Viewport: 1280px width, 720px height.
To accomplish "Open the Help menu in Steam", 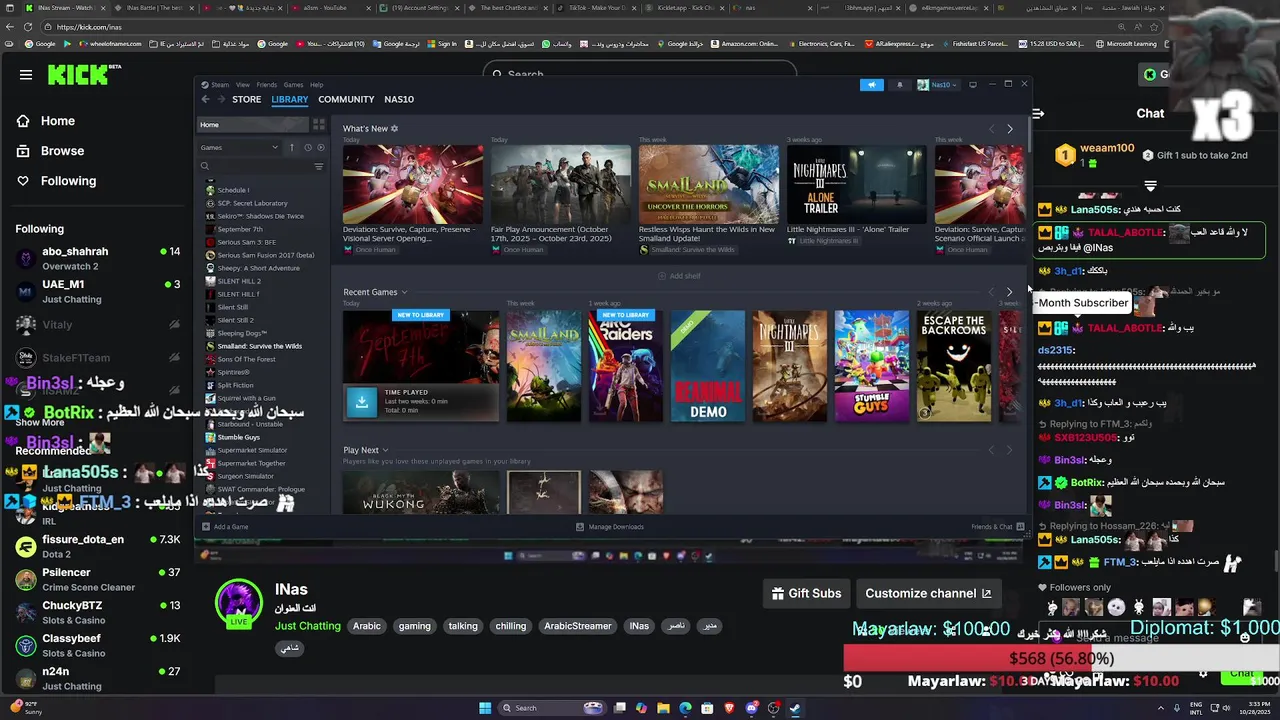I will 317,85.
